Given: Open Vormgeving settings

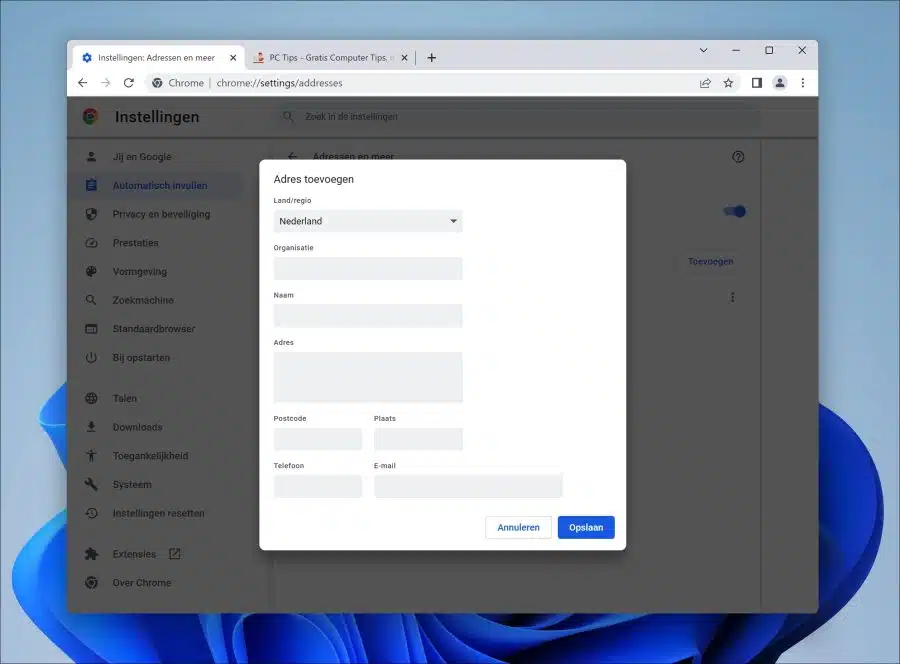Looking at the screenshot, I should pyautogui.click(x=139, y=271).
